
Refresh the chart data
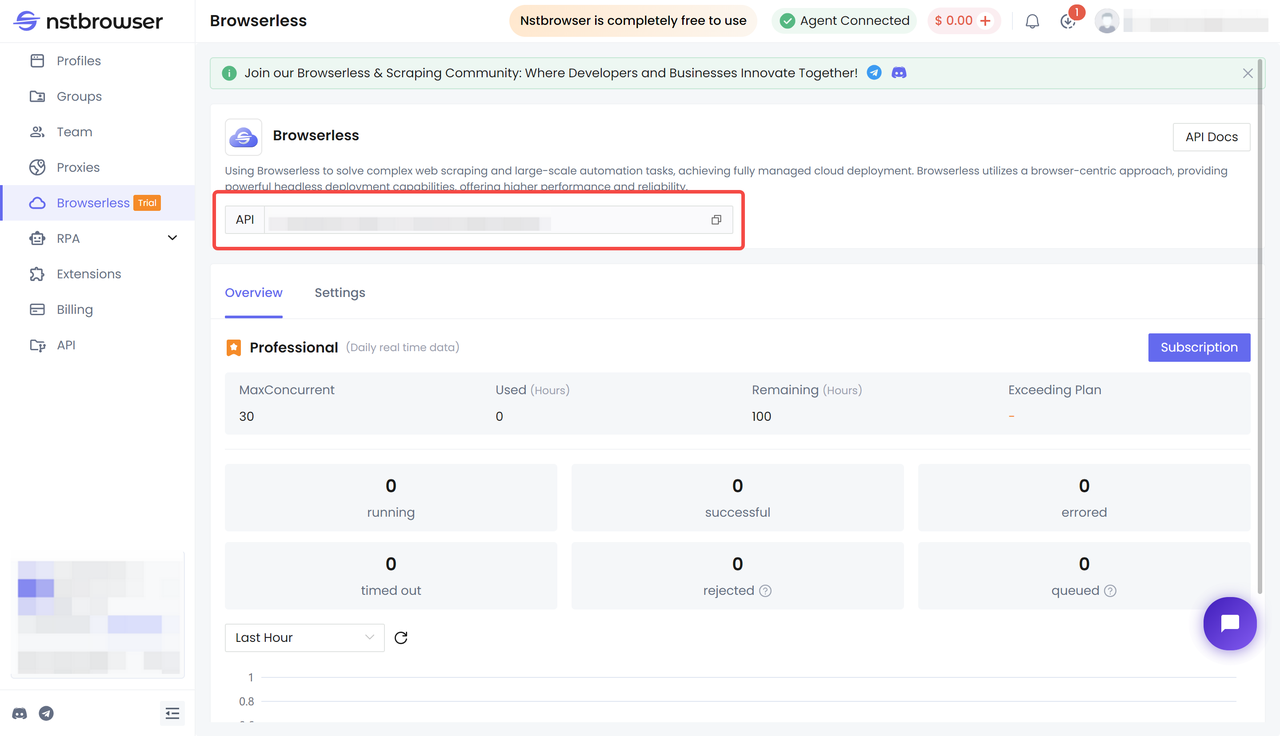[x=401, y=638]
